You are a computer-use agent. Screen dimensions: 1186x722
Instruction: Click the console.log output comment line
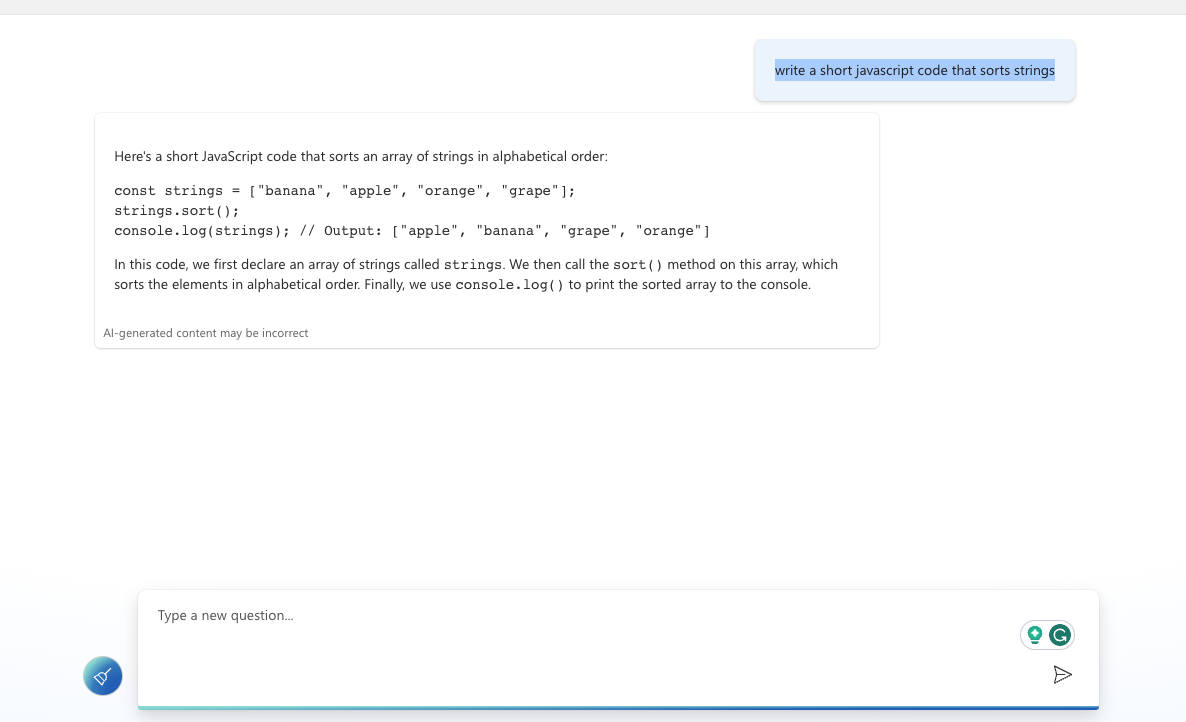click(412, 230)
